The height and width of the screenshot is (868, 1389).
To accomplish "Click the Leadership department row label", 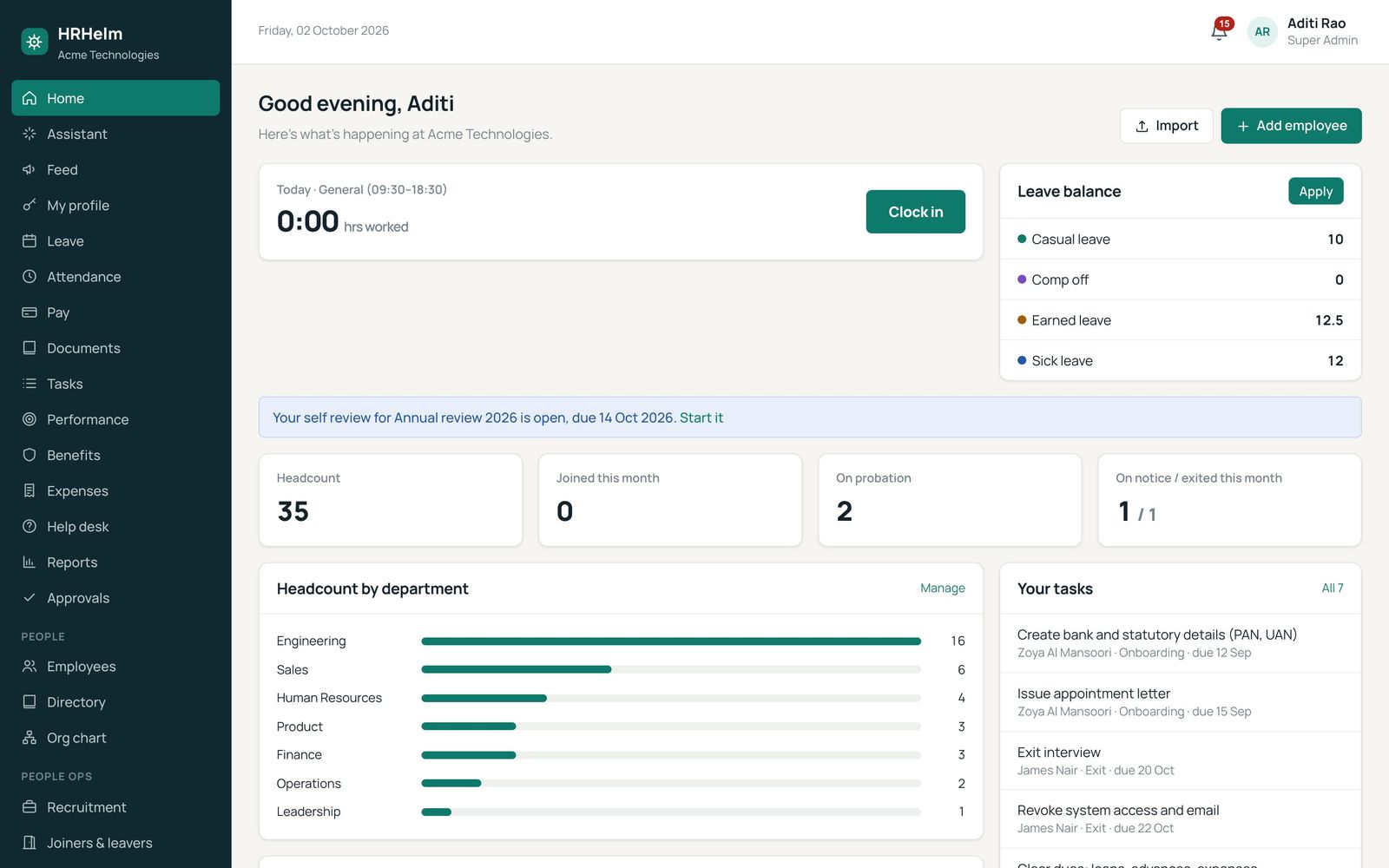I will click(x=308, y=812).
